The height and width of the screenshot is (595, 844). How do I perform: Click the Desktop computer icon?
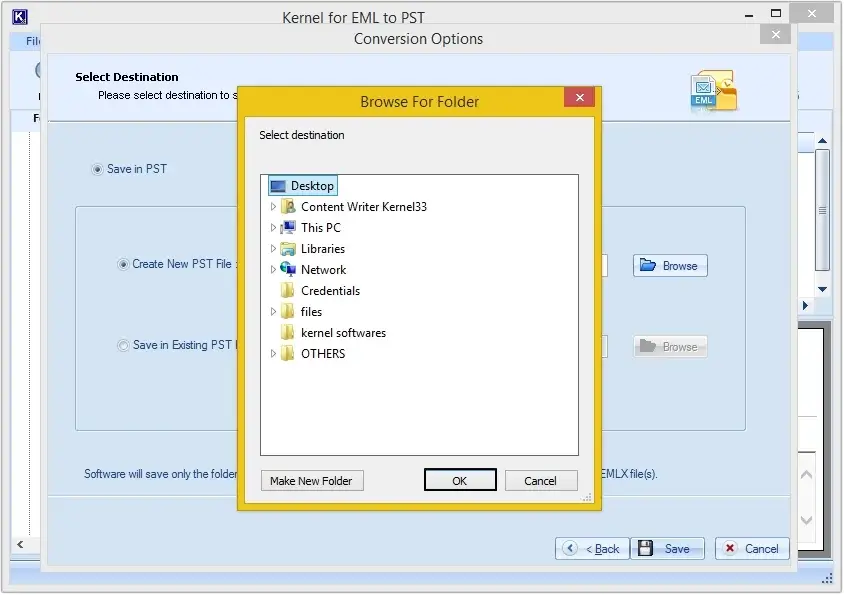[x=278, y=186]
